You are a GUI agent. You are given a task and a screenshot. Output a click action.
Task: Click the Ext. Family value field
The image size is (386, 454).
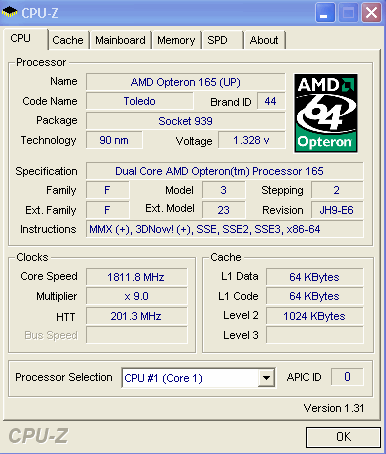(108, 210)
